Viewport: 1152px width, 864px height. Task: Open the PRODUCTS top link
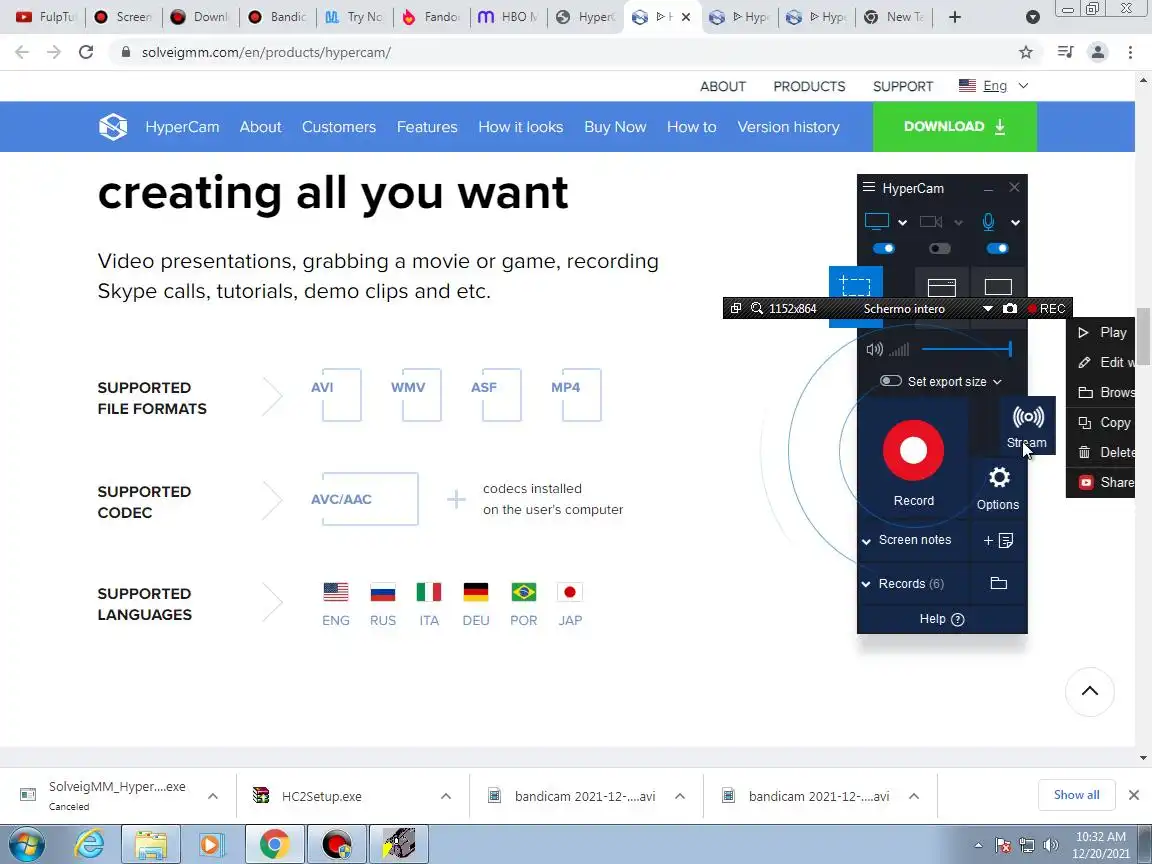point(809,86)
